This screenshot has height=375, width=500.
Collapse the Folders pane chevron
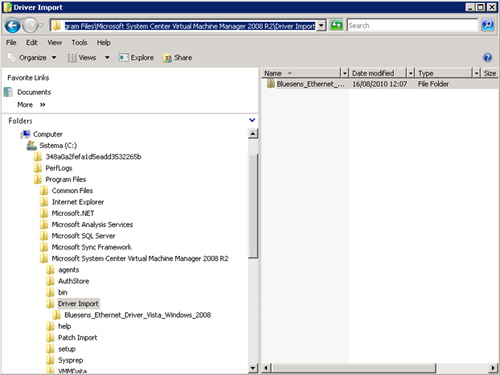pyautogui.click(x=252, y=120)
